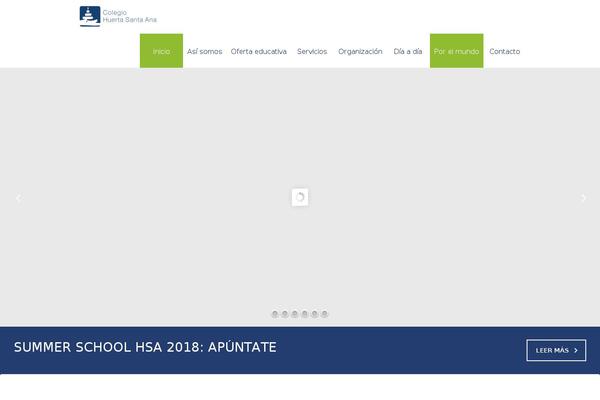Go to previous slide arrow

18,198
